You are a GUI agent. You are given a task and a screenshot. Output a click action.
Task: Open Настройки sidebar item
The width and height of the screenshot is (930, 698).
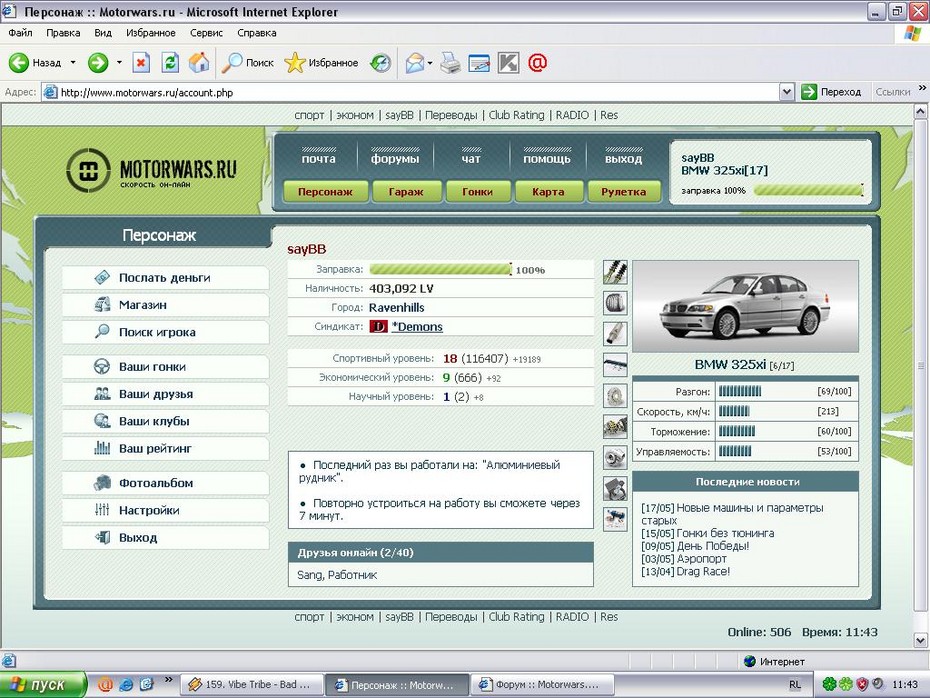point(165,510)
